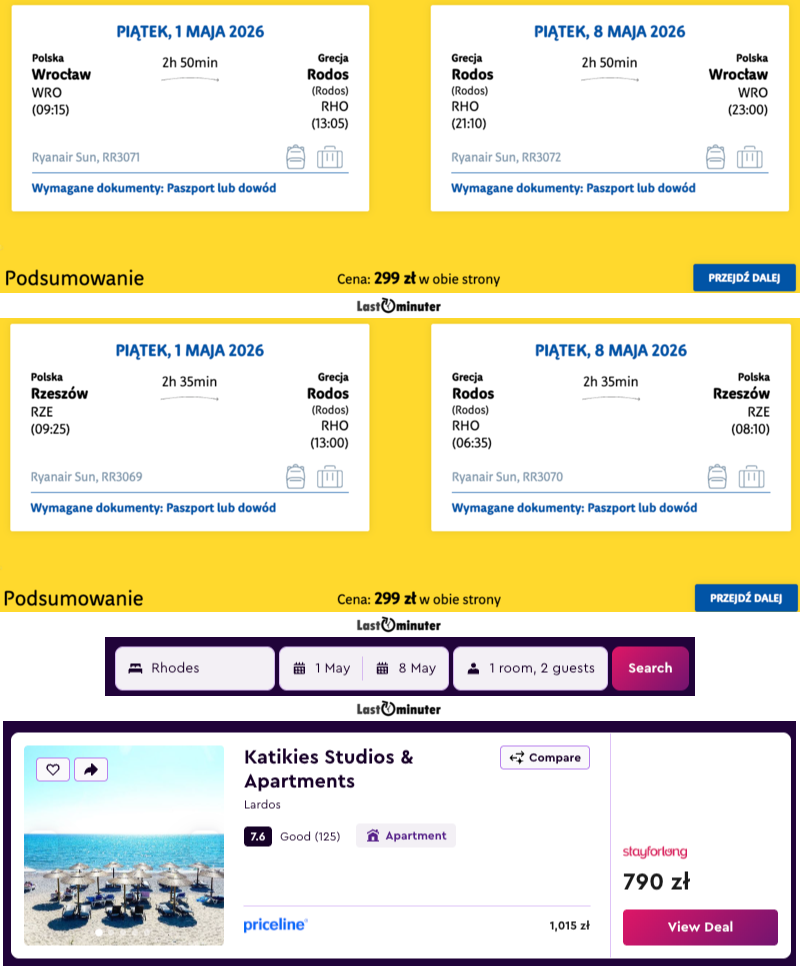Expand the 1 room, 2 guests selector
The image size is (800, 966).
coord(530,669)
